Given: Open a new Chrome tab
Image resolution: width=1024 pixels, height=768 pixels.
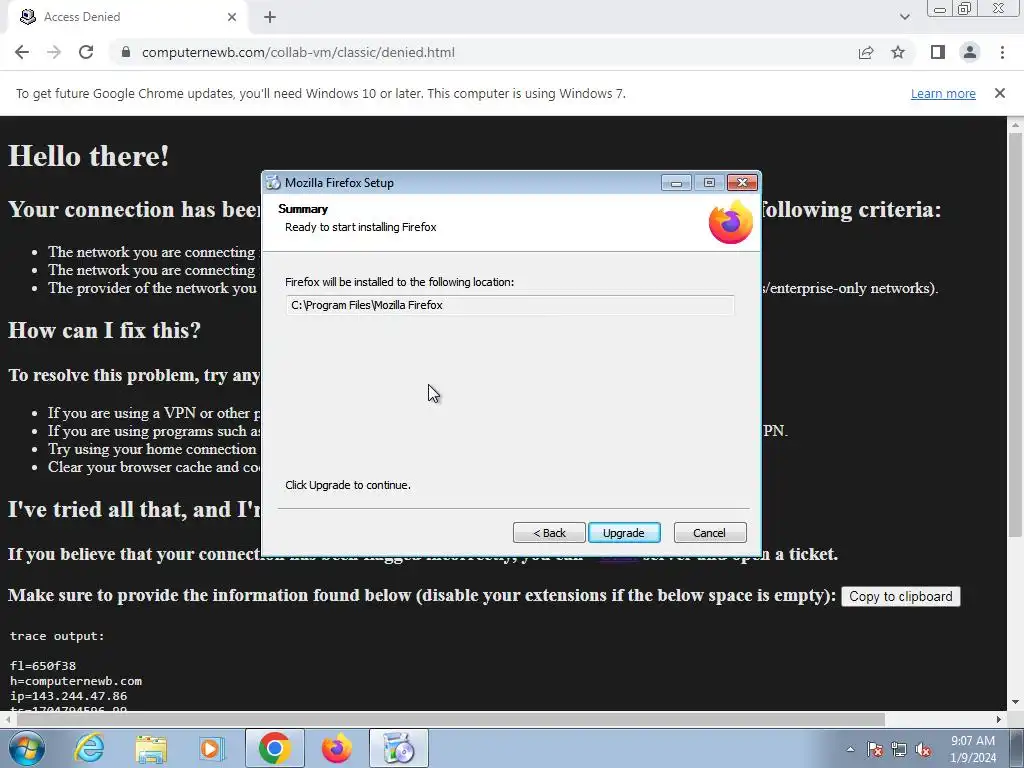Looking at the screenshot, I should [x=270, y=17].
